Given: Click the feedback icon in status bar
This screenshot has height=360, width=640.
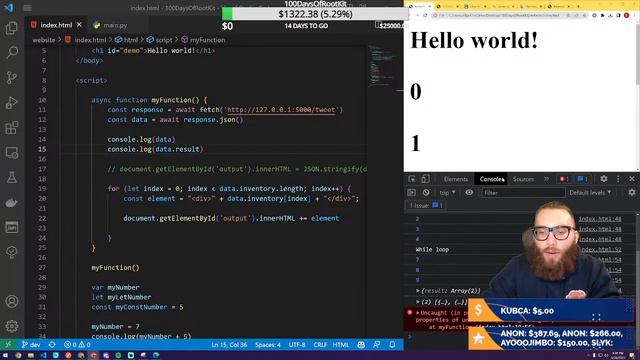Looking at the screenshot, I should click(x=377, y=344).
